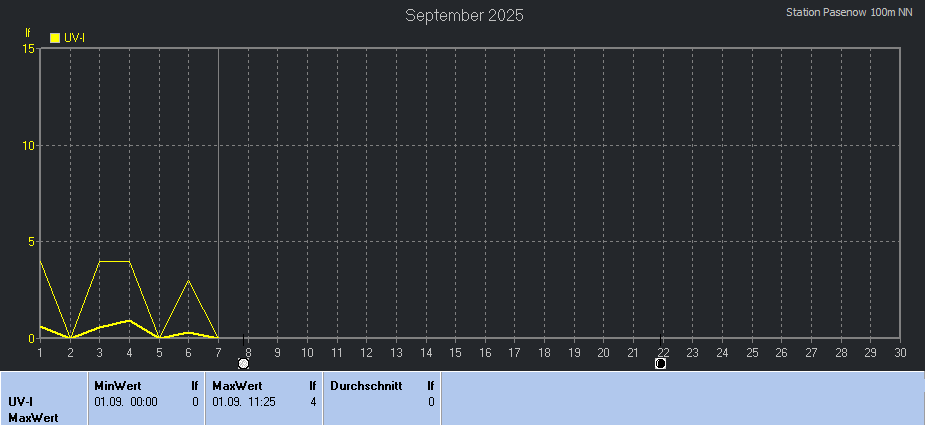
Task: Select day 17 on the x-axis
Action: click(x=515, y=352)
